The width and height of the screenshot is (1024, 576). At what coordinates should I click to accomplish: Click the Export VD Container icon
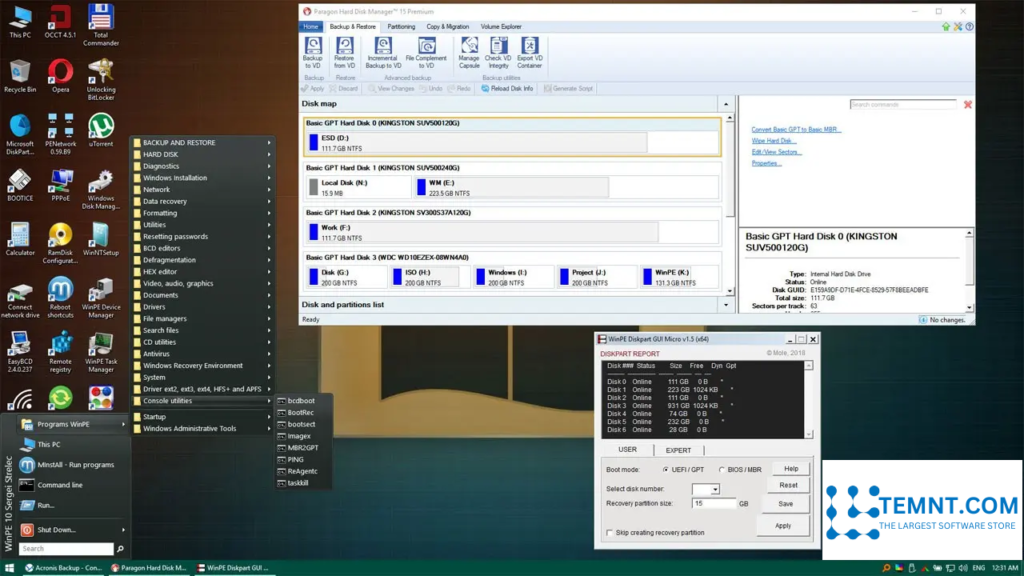tap(529, 47)
